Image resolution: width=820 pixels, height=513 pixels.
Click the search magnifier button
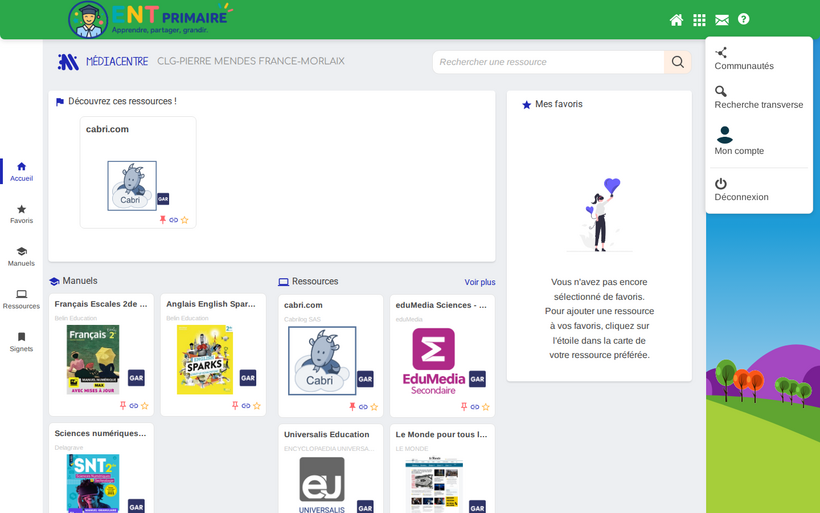(678, 62)
